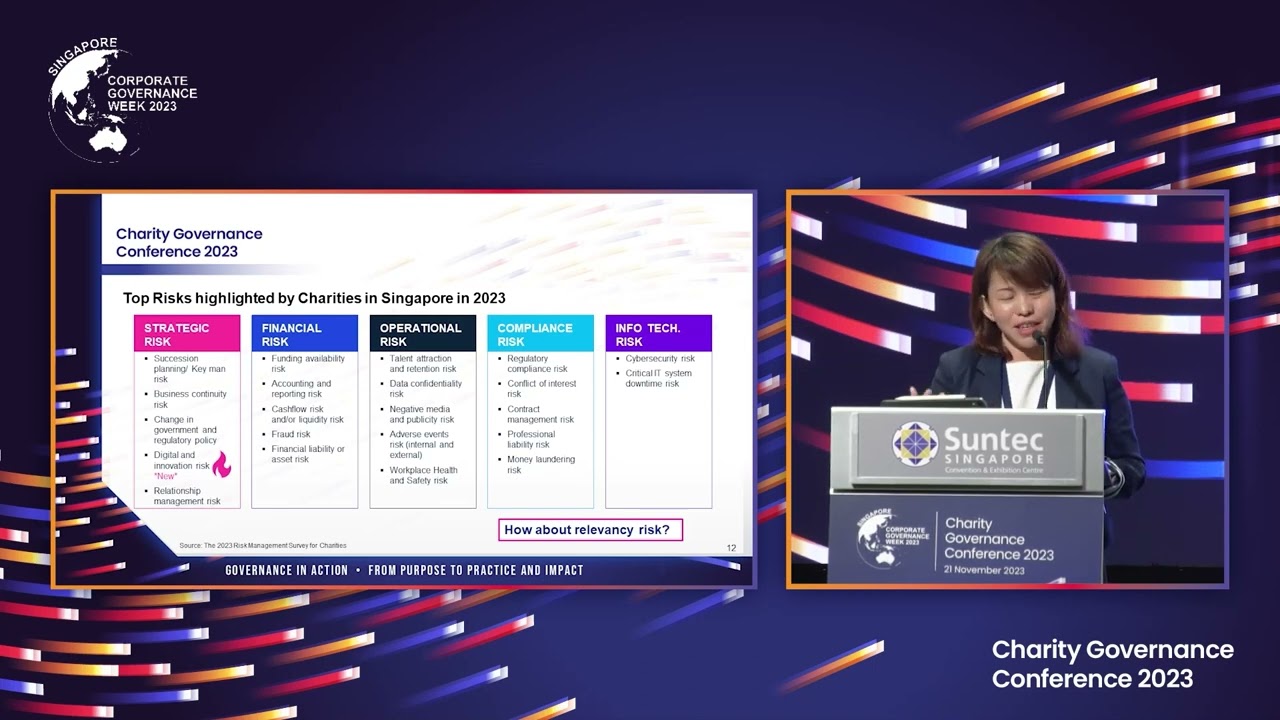This screenshot has height=720, width=1280.
Task: Select the OPERATIONAL RISK column header
Action: [x=422, y=334]
